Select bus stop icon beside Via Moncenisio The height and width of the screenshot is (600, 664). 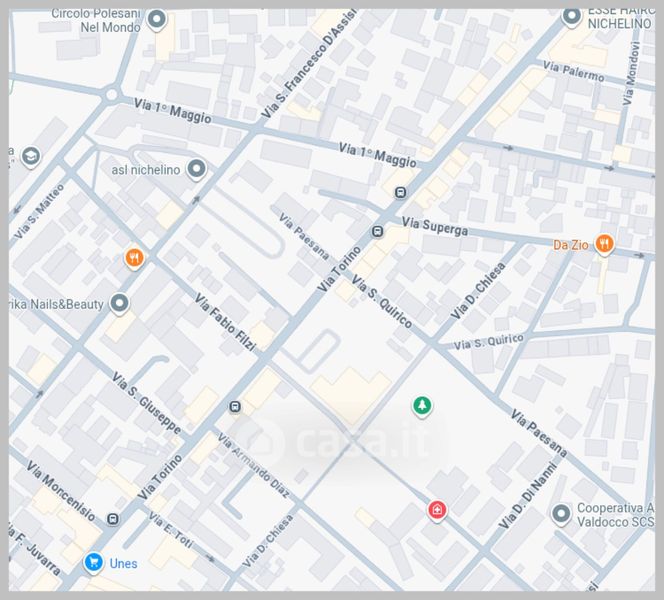click(x=113, y=519)
